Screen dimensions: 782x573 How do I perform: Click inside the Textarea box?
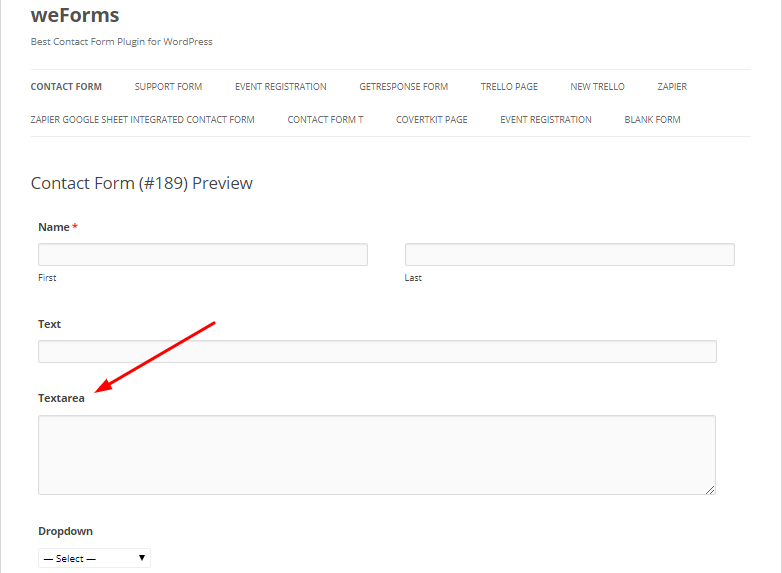point(377,455)
